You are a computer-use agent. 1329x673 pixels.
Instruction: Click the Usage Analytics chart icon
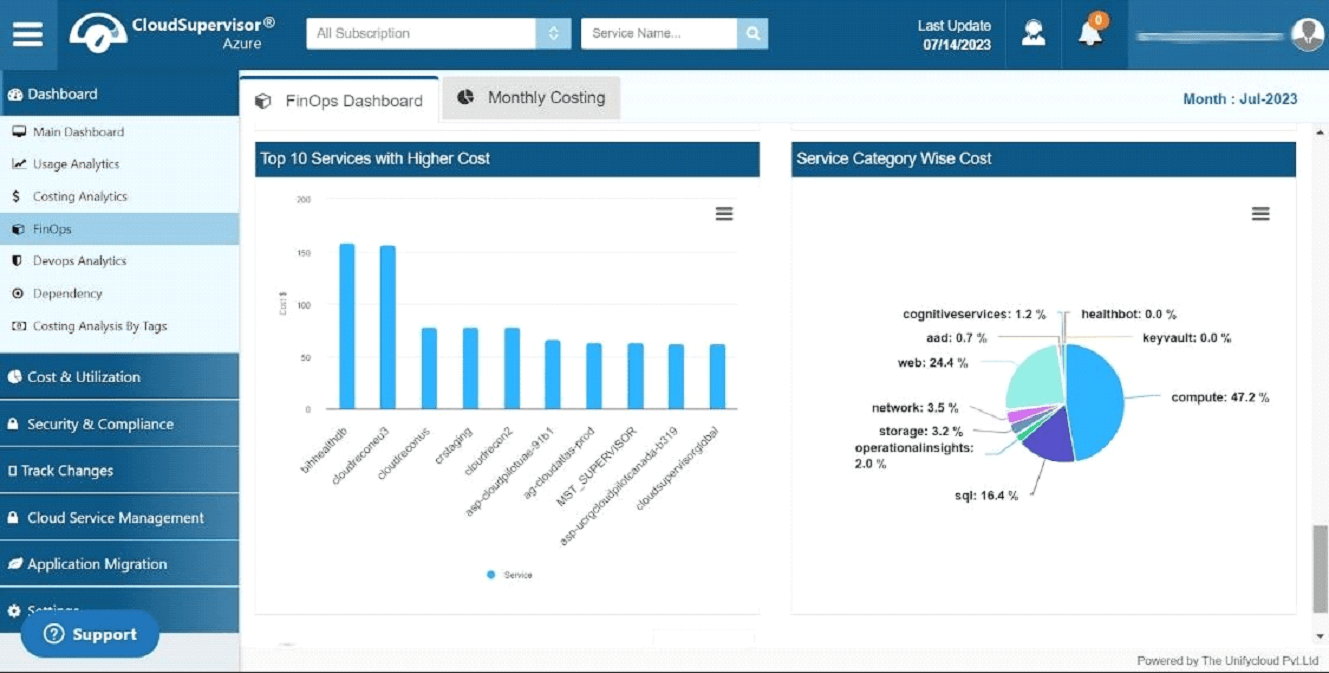click(18, 164)
